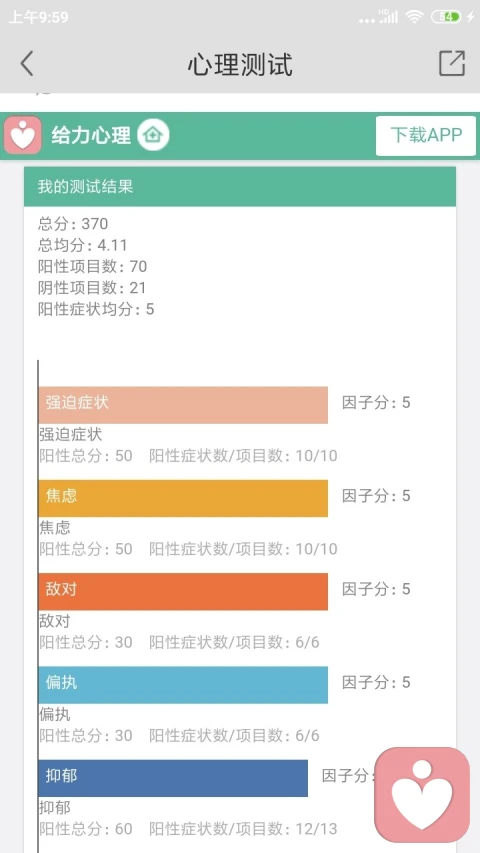480x853 pixels.
Task: Tap the 总分: 370 line
Action: (x=73, y=224)
